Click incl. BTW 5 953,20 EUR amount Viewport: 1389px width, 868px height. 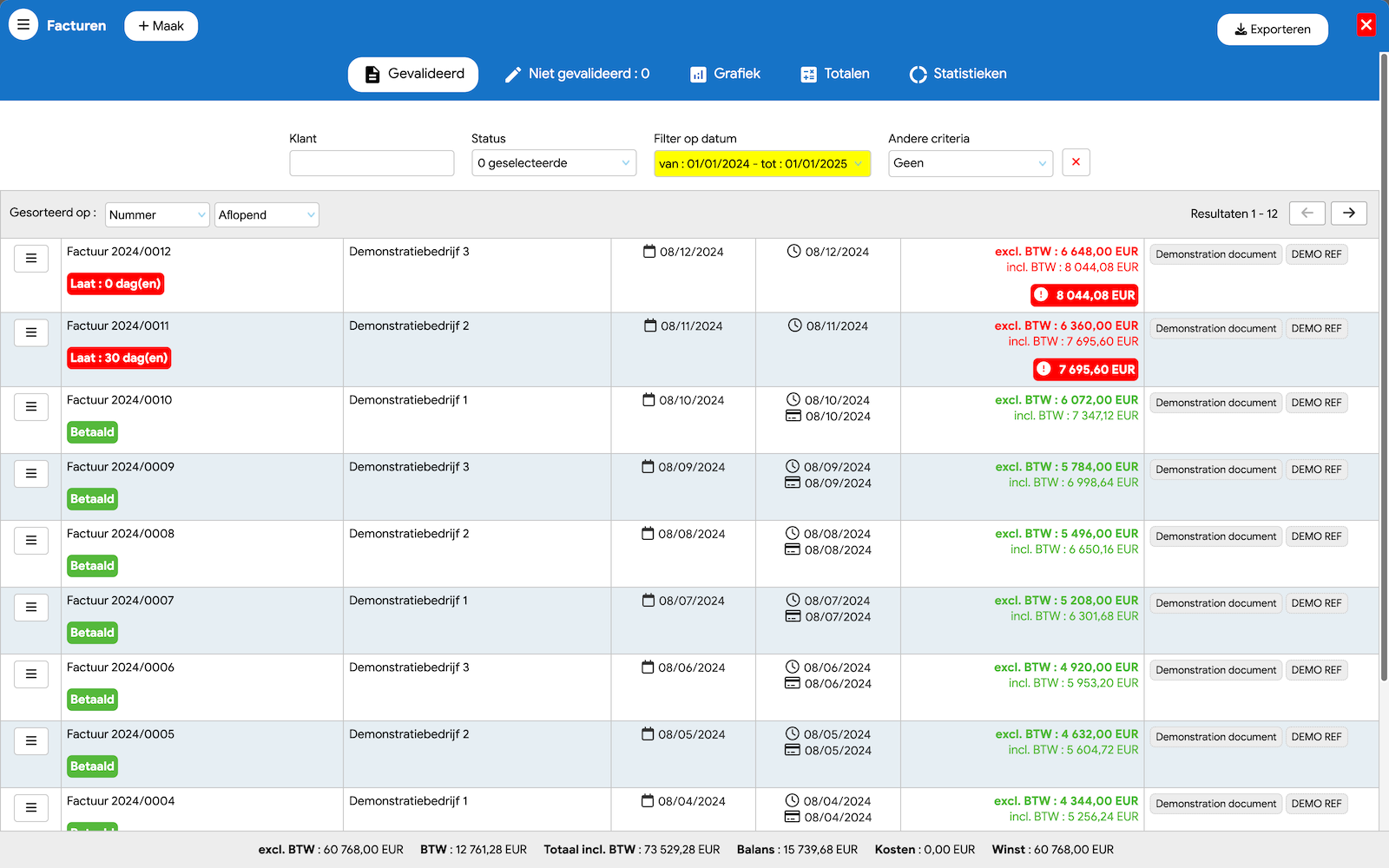1073,683
